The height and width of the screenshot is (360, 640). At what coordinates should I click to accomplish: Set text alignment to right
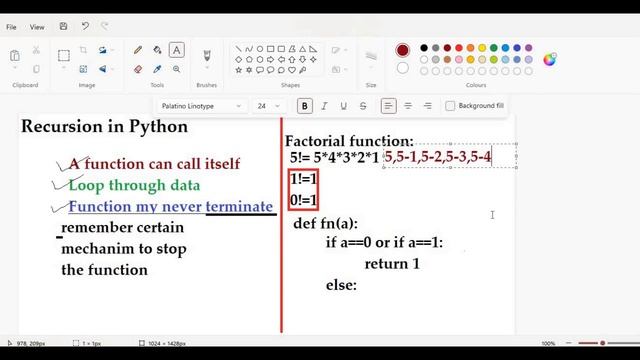427,106
